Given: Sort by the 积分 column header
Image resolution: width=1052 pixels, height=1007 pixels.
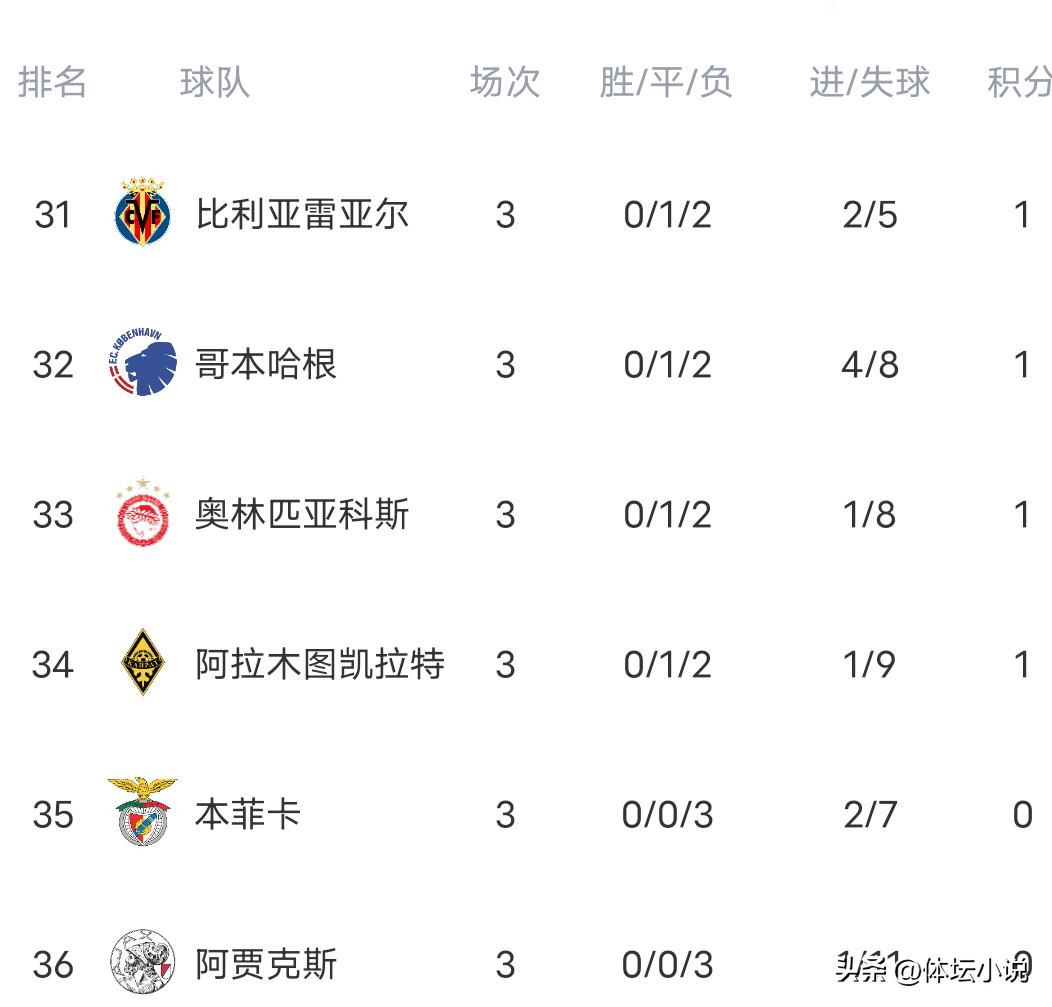Looking at the screenshot, I should pyautogui.click(x=1019, y=82).
